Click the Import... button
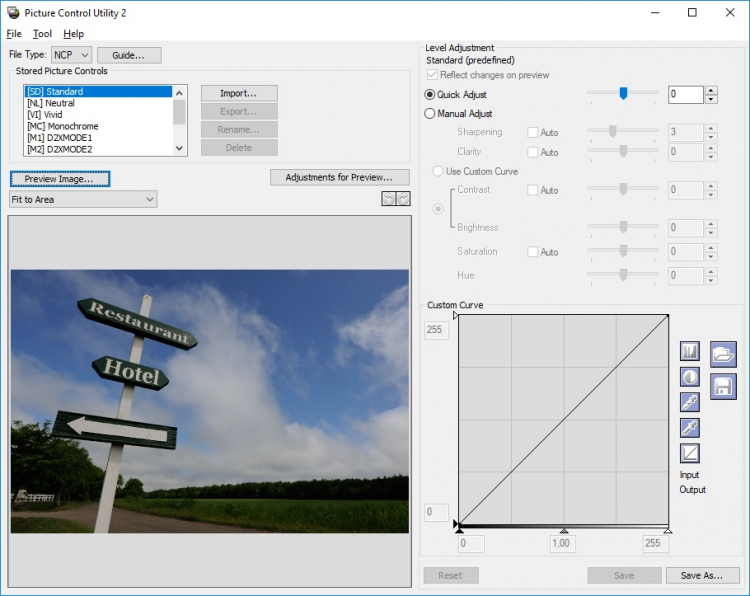 click(239, 93)
